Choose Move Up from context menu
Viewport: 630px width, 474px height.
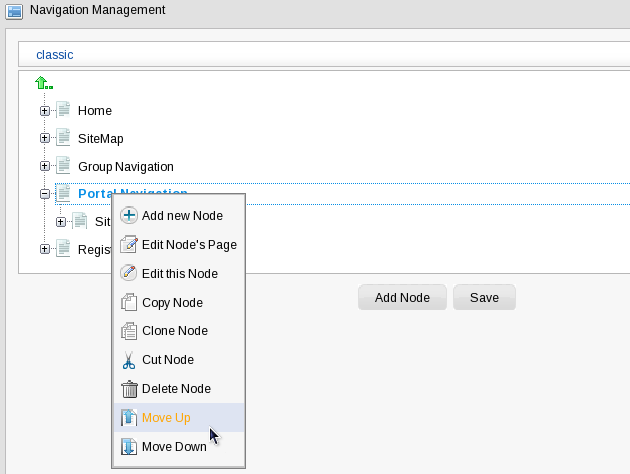point(166,418)
